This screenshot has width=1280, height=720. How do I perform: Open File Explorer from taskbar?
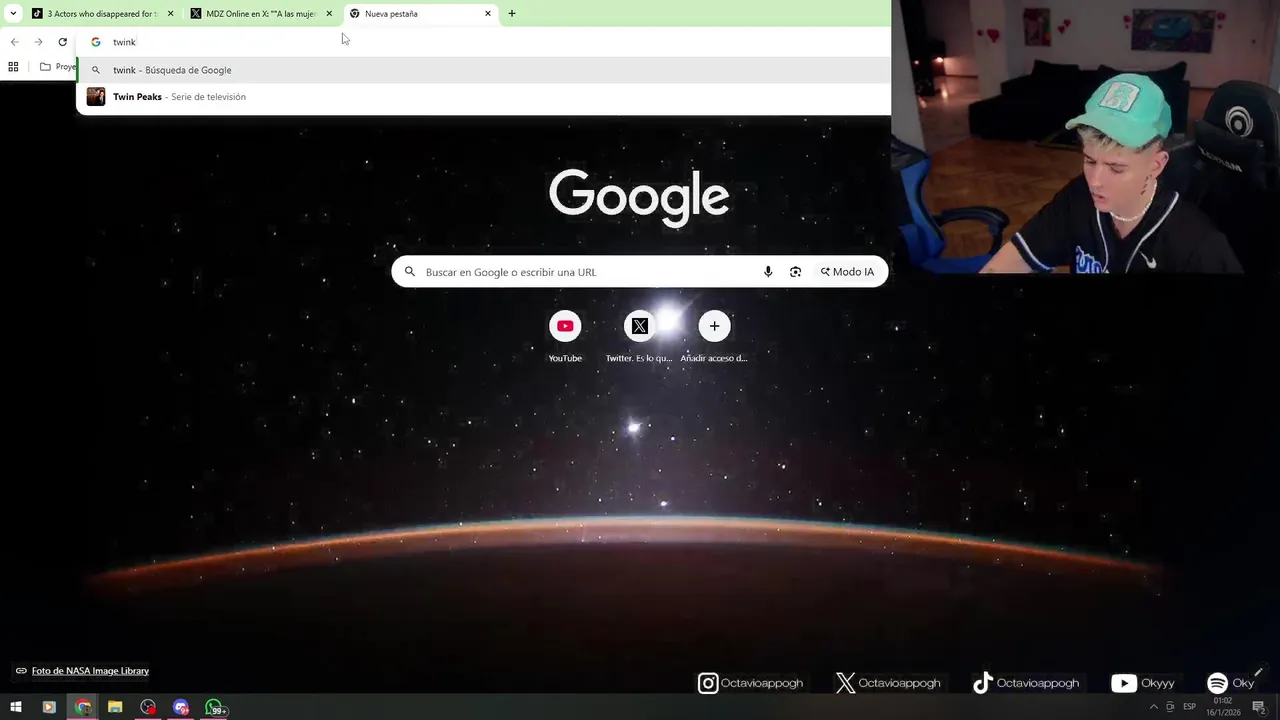point(115,708)
